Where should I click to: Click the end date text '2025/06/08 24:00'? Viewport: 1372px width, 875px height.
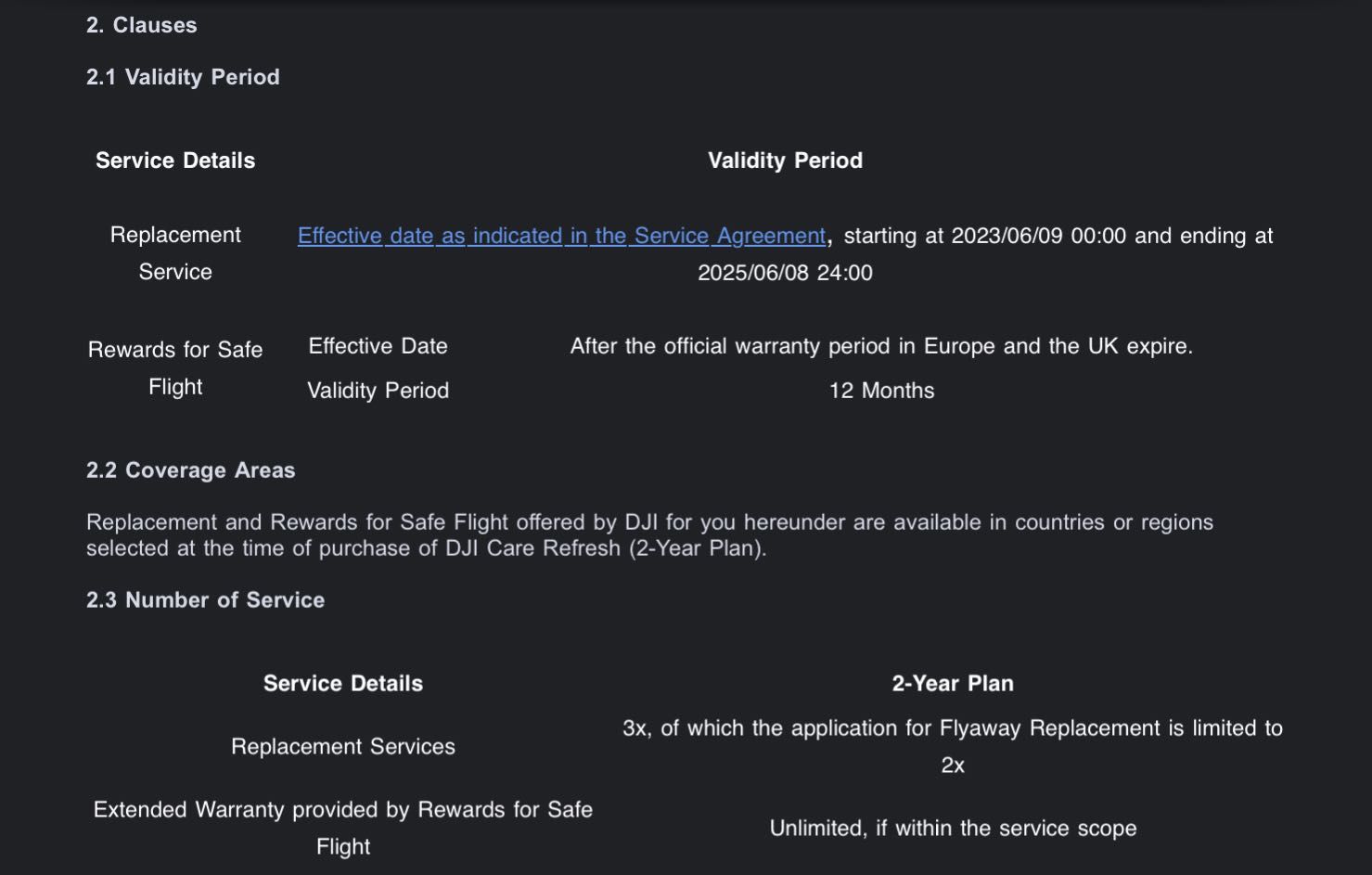click(785, 273)
